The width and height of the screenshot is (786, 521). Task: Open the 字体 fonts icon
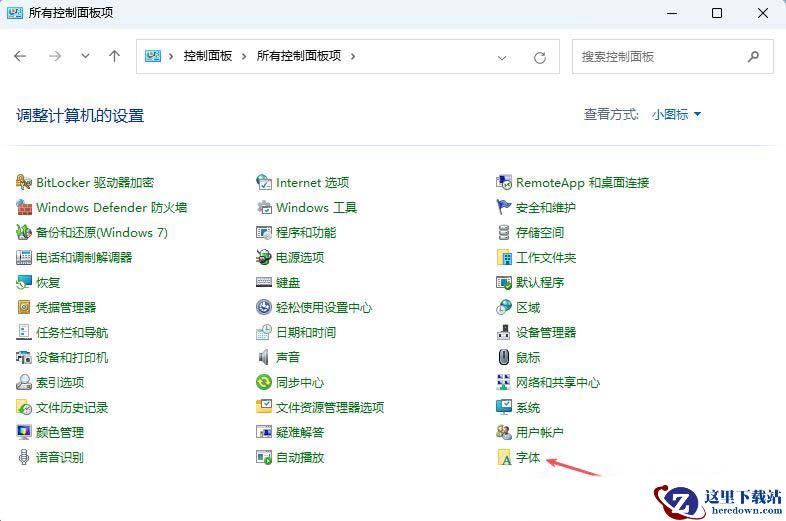pos(504,457)
